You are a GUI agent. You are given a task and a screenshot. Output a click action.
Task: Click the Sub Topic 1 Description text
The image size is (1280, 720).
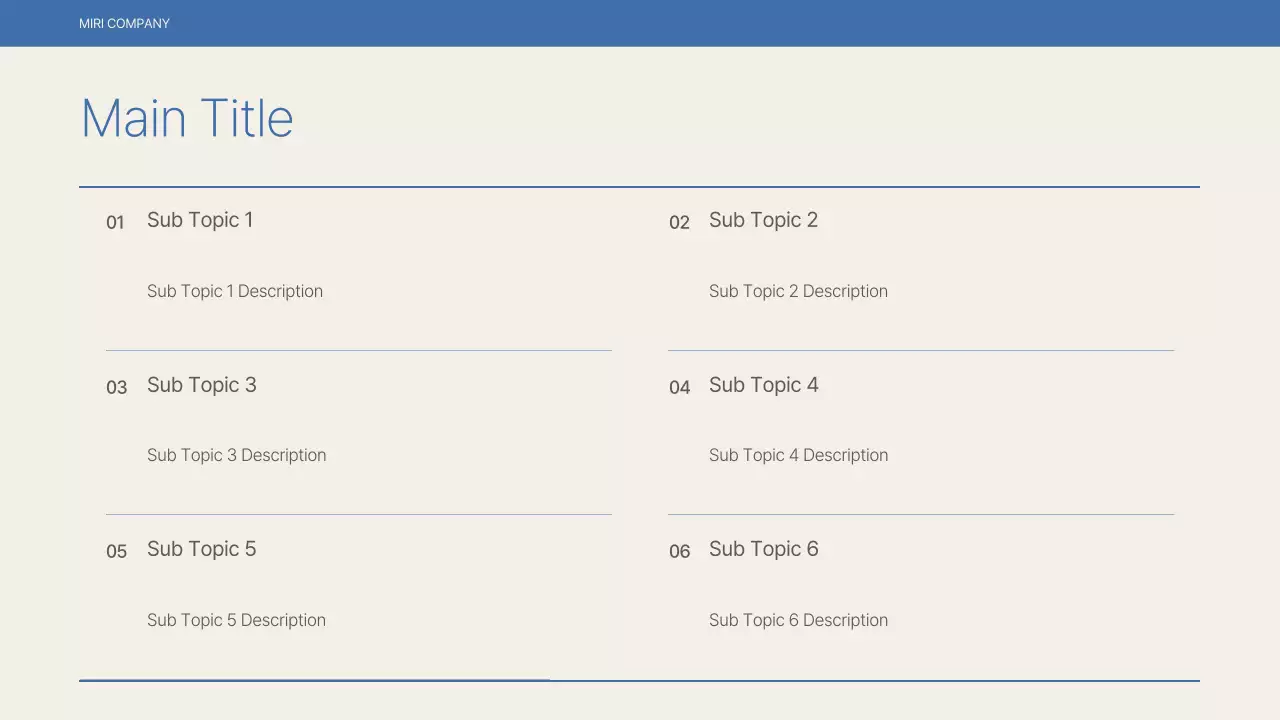tap(235, 291)
